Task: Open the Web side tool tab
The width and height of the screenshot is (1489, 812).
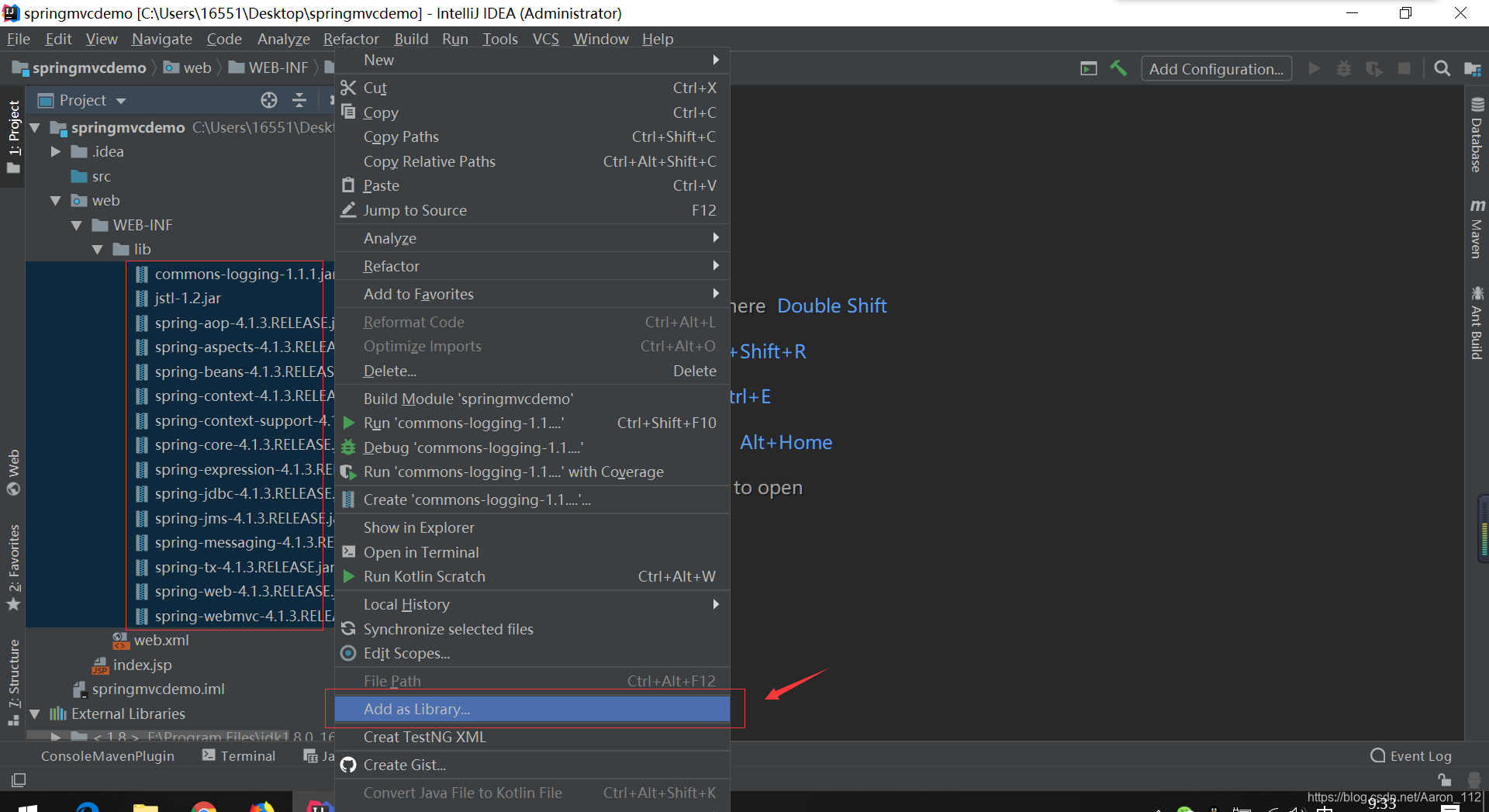Action: coord(14,472)
